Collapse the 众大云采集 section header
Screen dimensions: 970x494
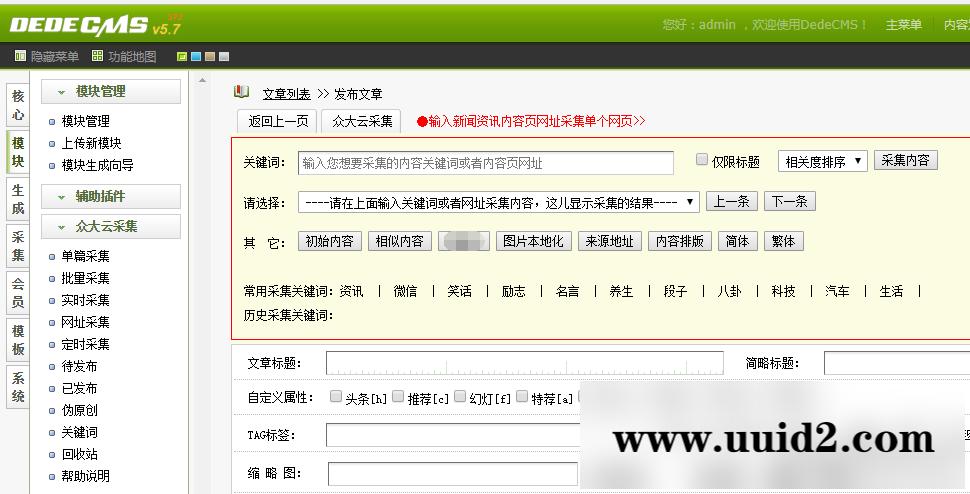click(x=111, y=226)
